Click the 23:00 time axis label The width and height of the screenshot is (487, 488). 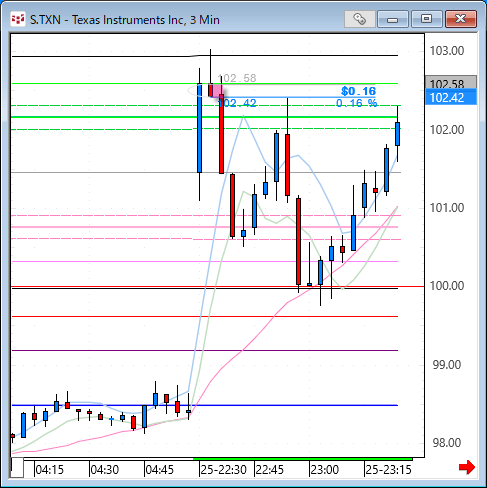tap(325, 470)
